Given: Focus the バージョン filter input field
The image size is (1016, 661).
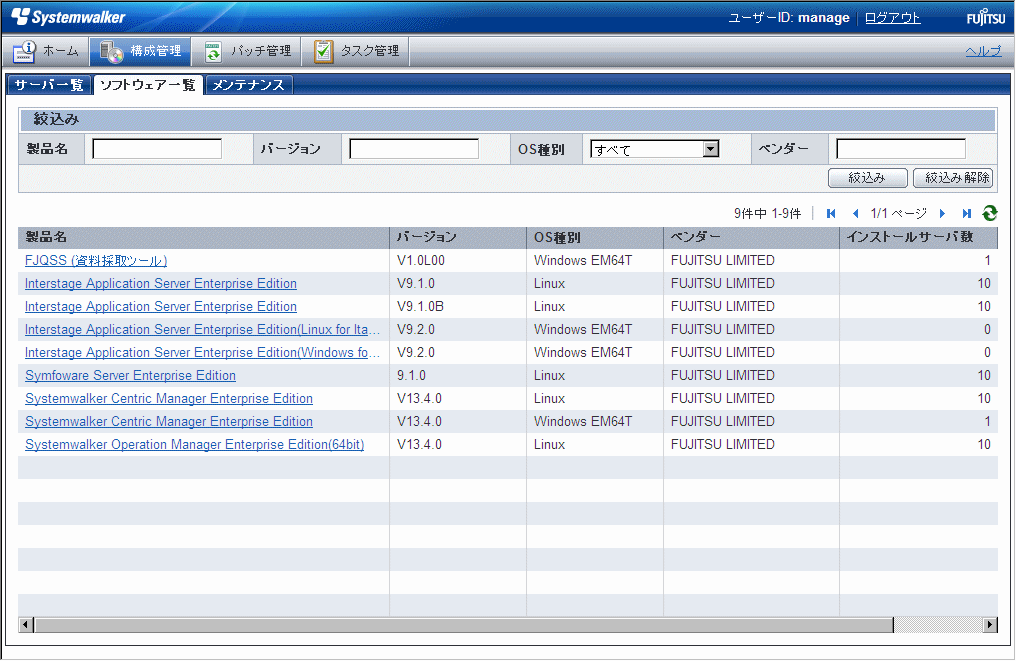Looking at the screenshot, I should coord(414,149).
